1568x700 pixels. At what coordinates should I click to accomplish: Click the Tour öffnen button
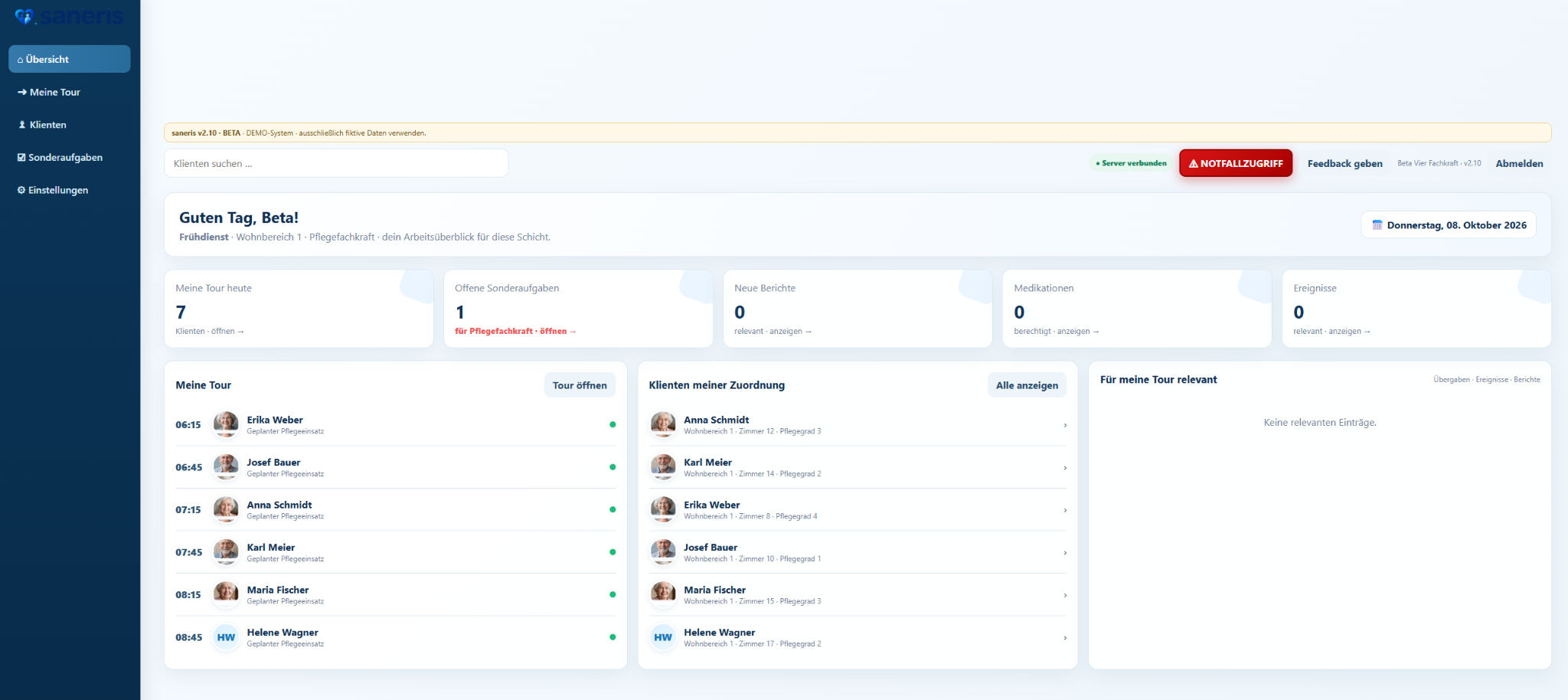[580, 385]
